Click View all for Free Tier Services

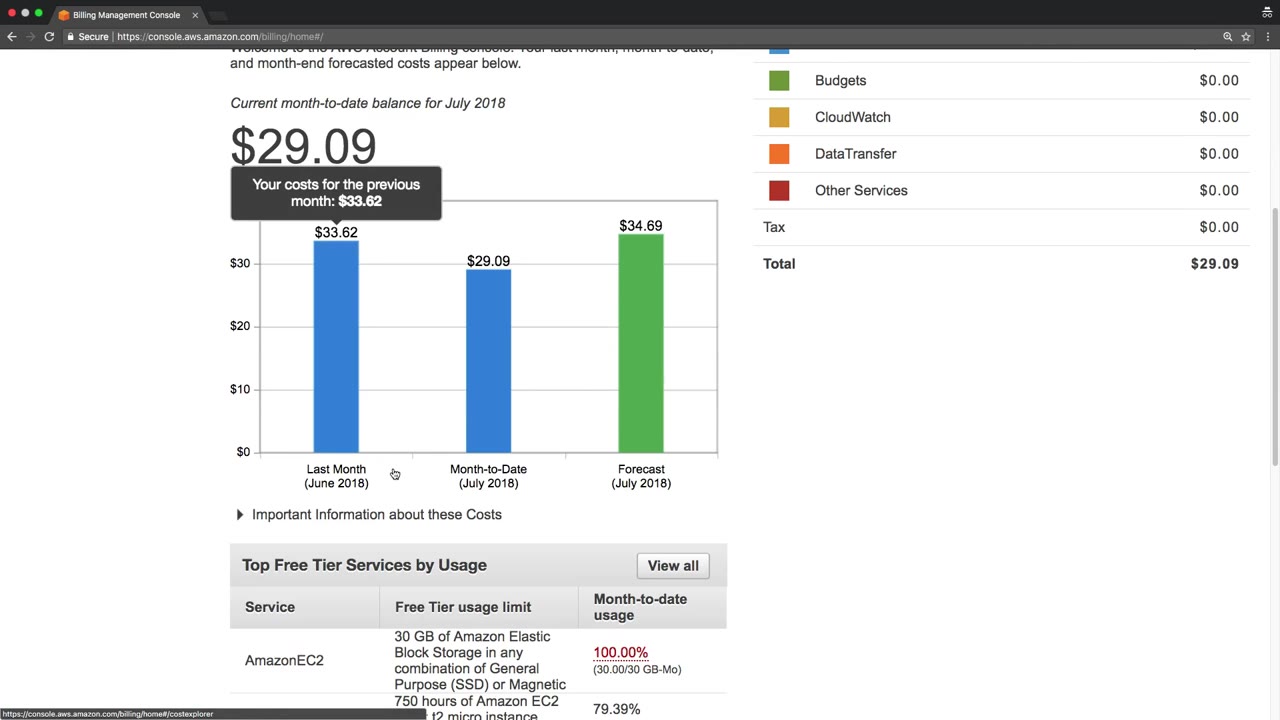click(x=673, y=566)
